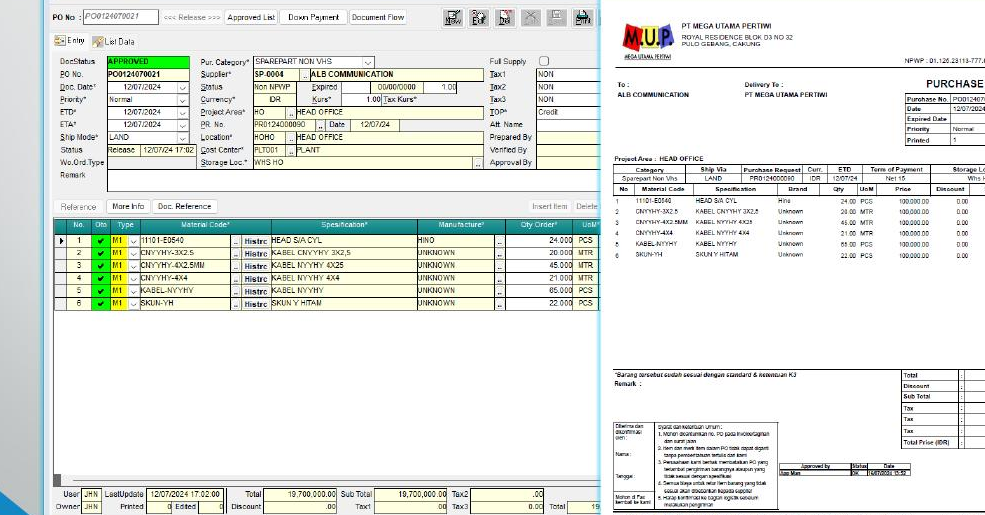Click the Att. Name input field
The width and height of the screenshot is (985, 515).
(568, 124)
